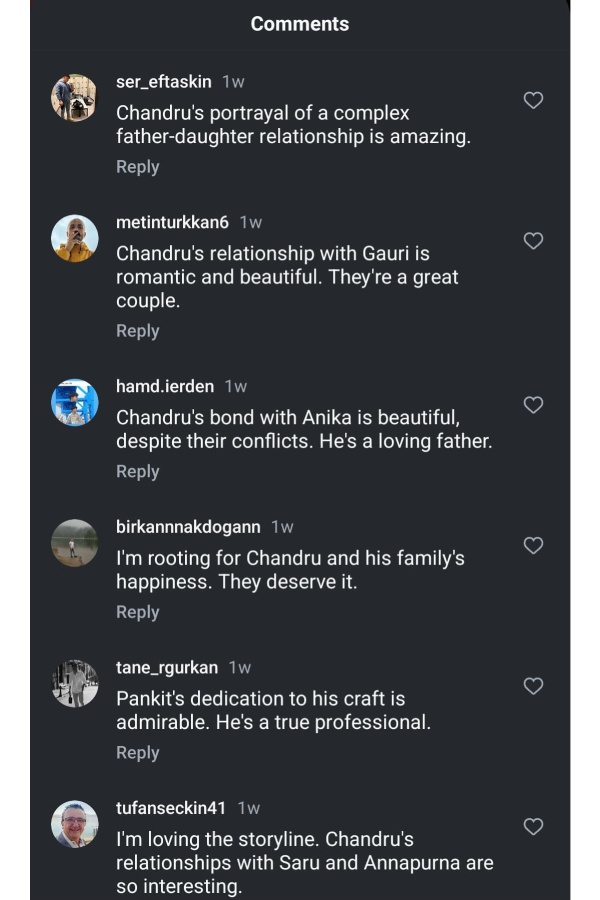The image size is (600, 900).
Task: Reply to birkannnakdogann's comment
Action: tap(138, 612)
